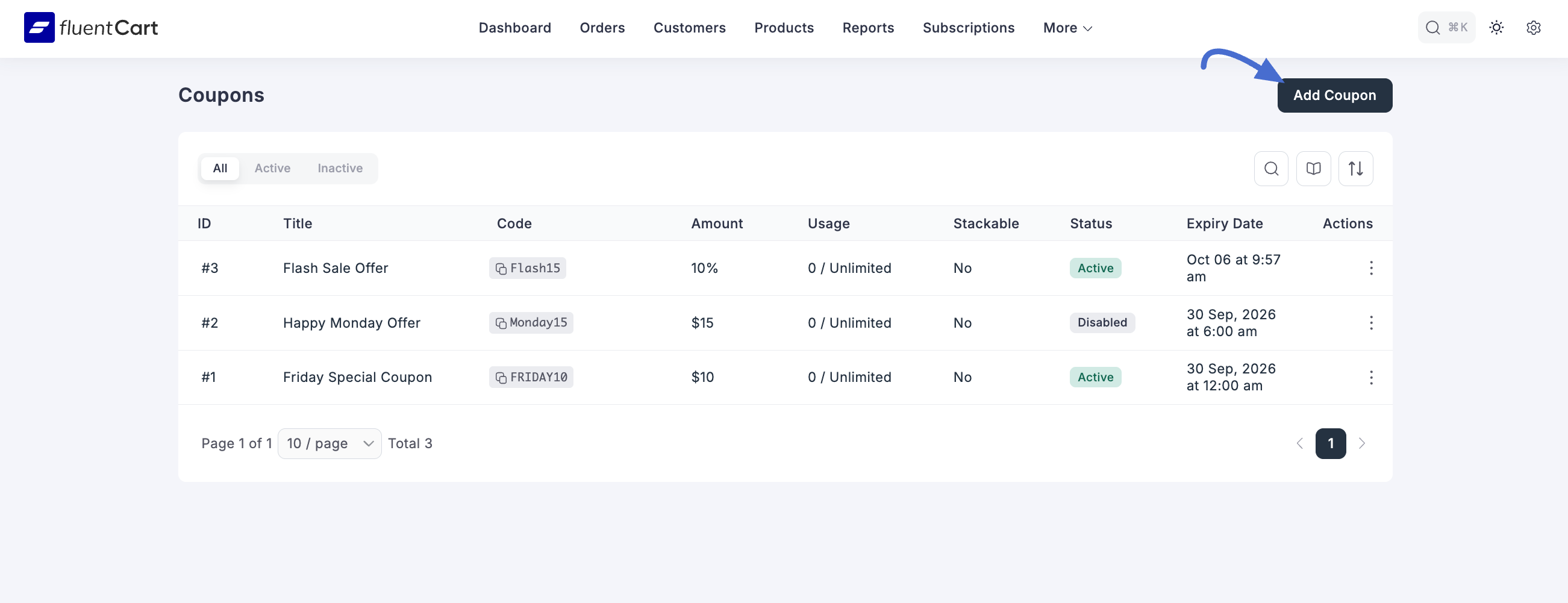Open the settings gear in the top bar

(x=1532, y=28)
